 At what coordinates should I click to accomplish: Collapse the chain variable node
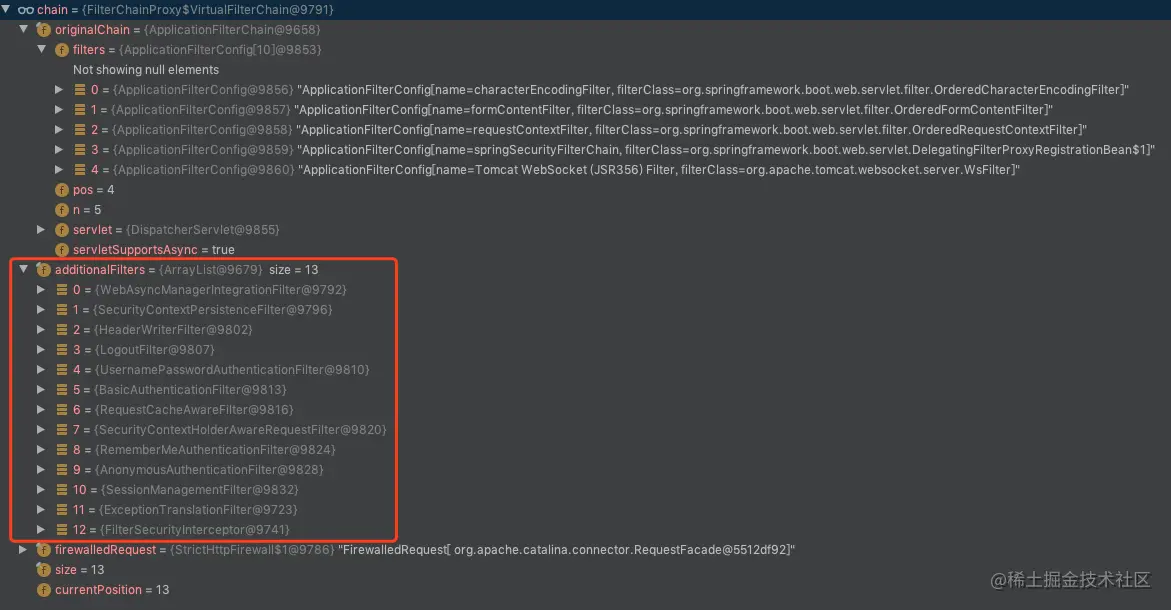tap(6, 9)
